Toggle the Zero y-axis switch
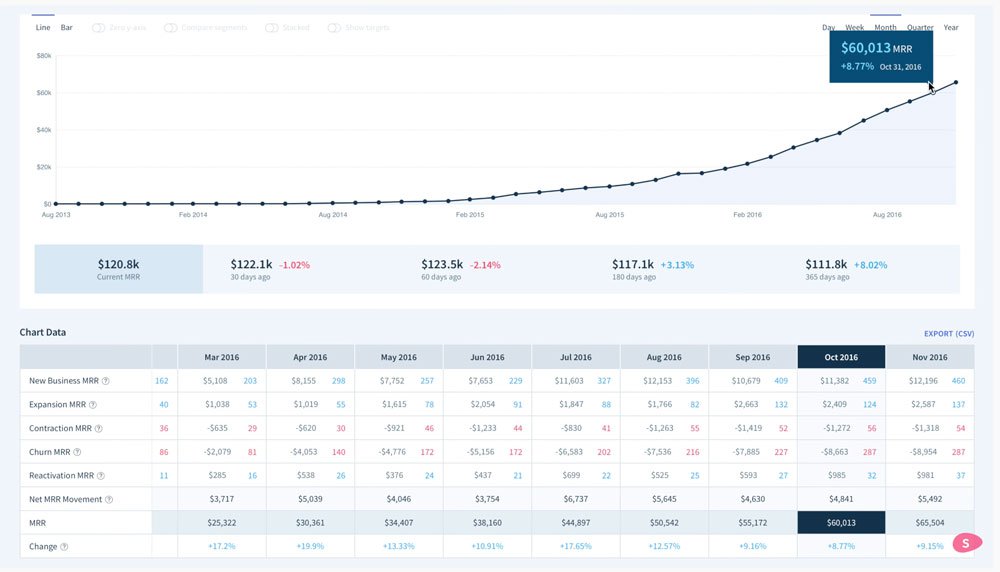 click(x=98, y=28)
